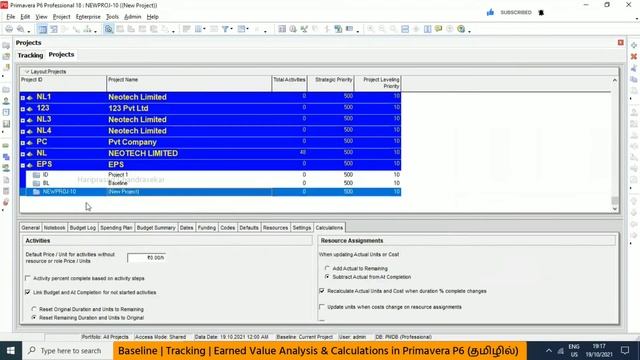Expand the NL NEOTECH LIMITED node
The image size is (640, 360).
[23, 154]
